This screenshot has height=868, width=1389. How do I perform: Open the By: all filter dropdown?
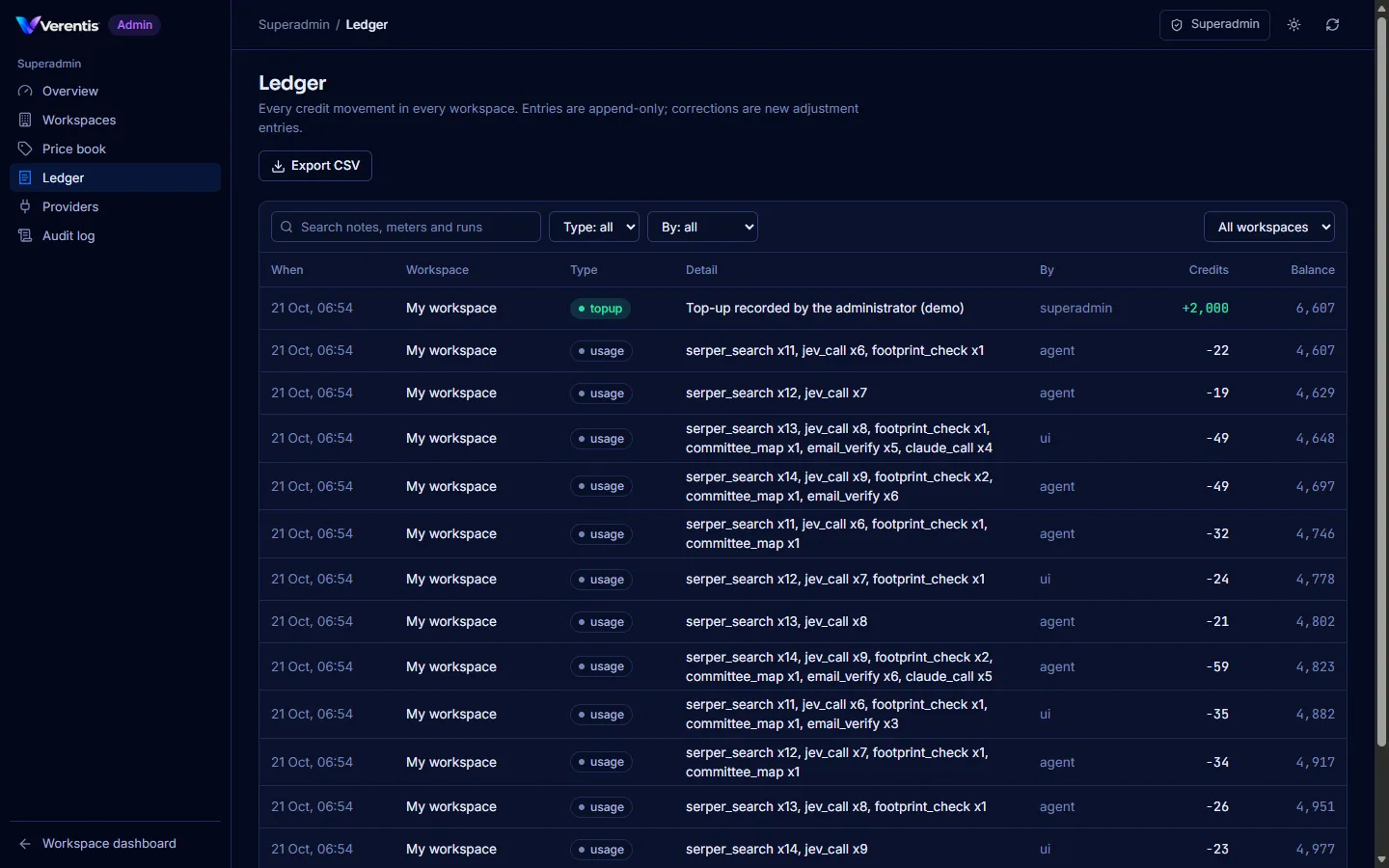click(x=702, y=227)
